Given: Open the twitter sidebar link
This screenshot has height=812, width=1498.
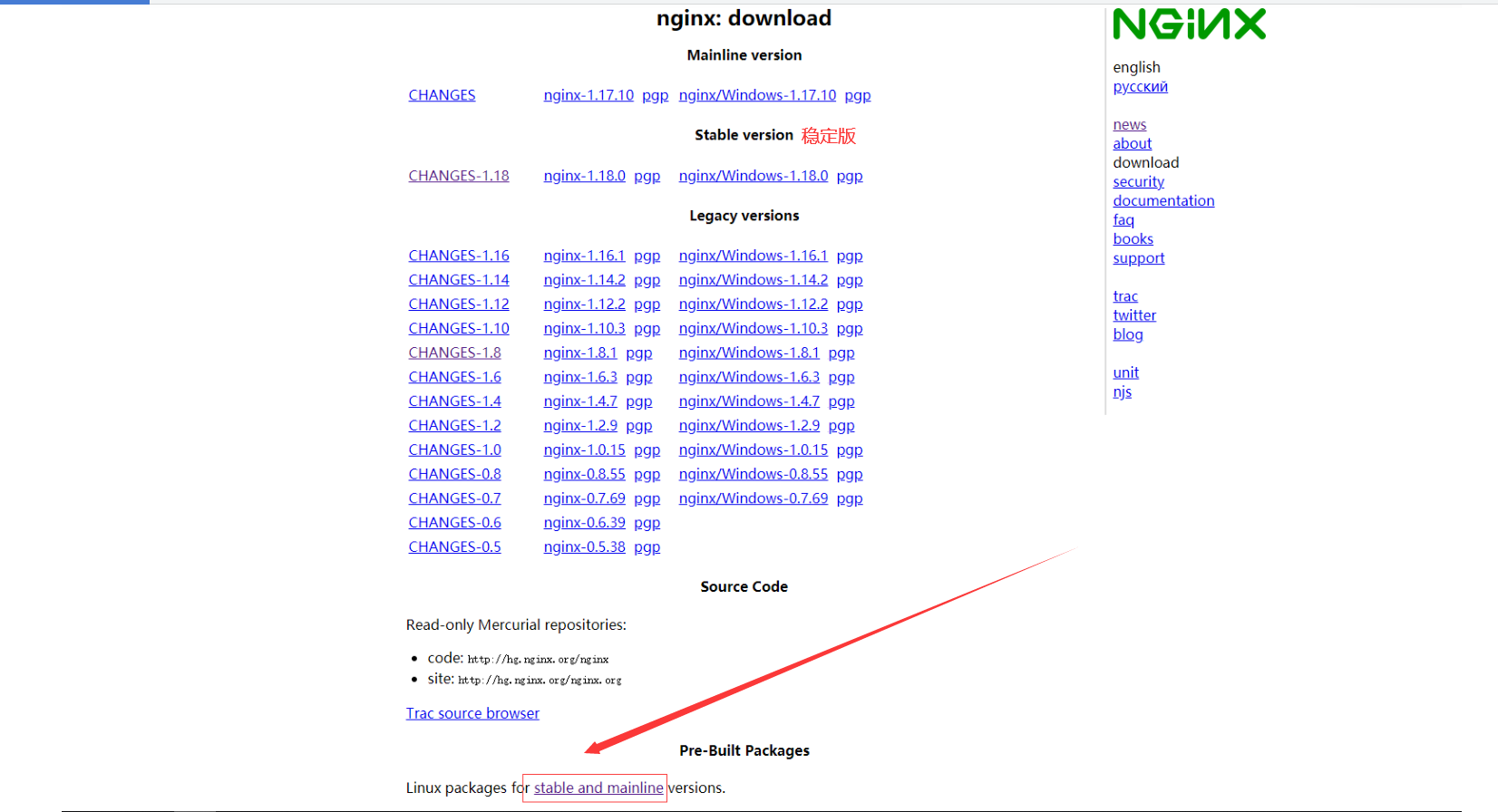Looking at the screenshot, I should [x=1134, y=315].
